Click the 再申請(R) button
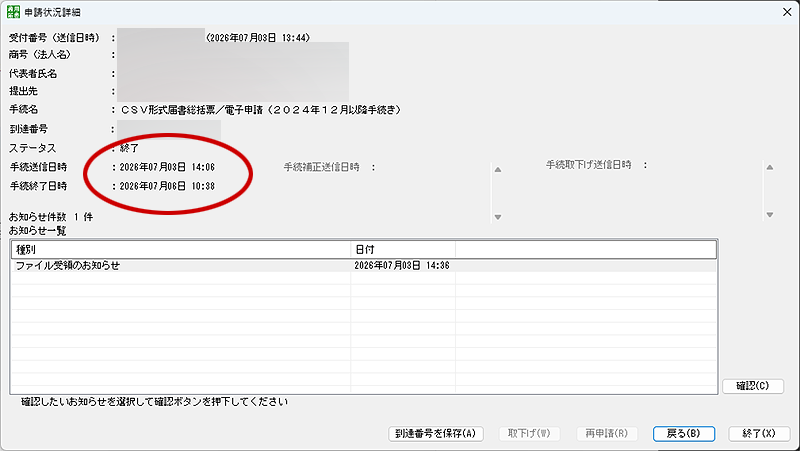Image resolution: width=800 pixels, height=451 pixels. pyautogui.click(x=607, y=434)
